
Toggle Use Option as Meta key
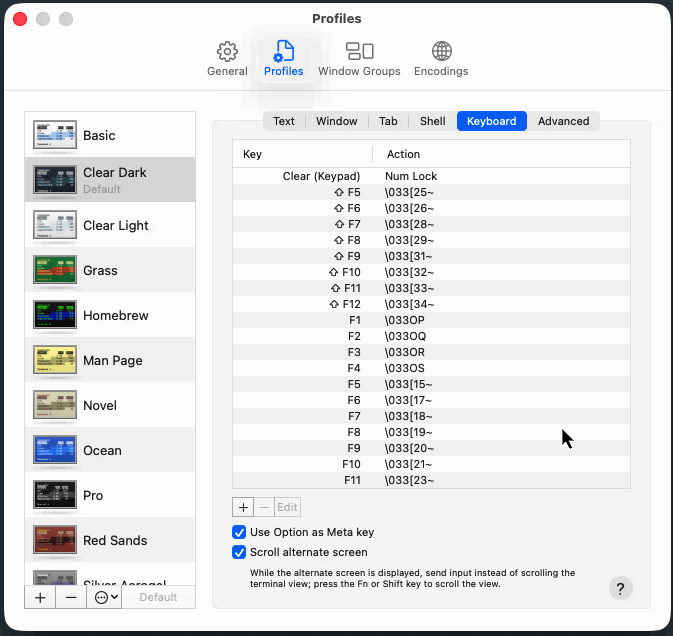click(239, 532)
